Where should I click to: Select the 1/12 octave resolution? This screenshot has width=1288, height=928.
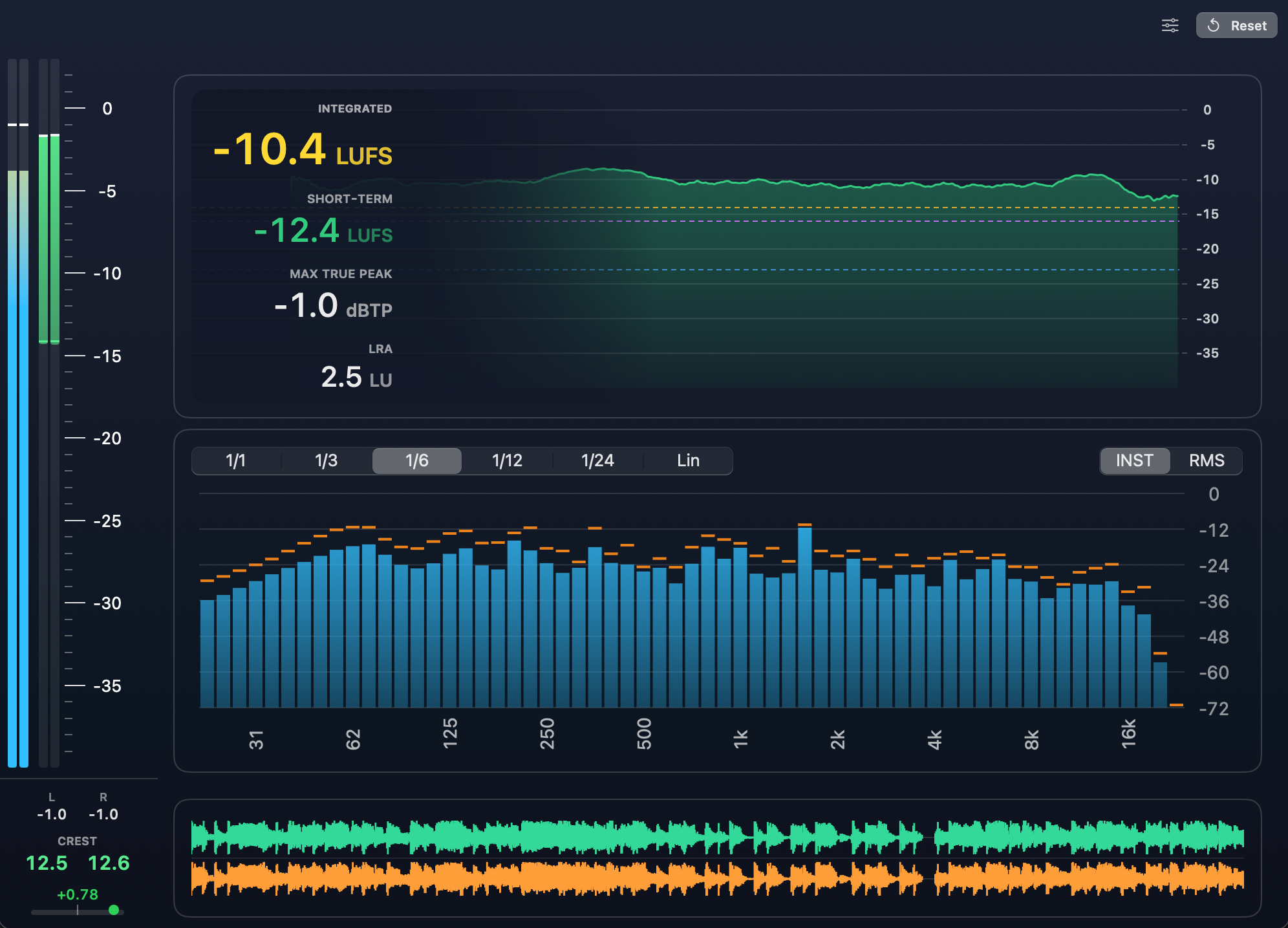coord(507,460)
